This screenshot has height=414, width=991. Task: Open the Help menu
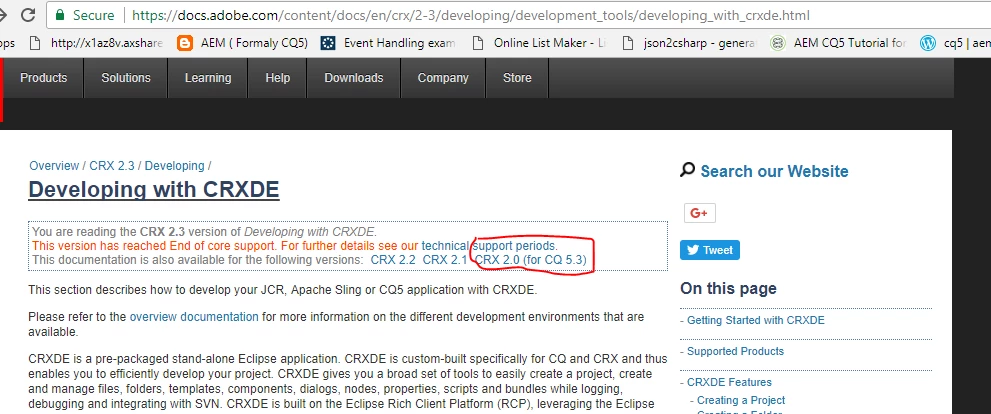point(277,78)
